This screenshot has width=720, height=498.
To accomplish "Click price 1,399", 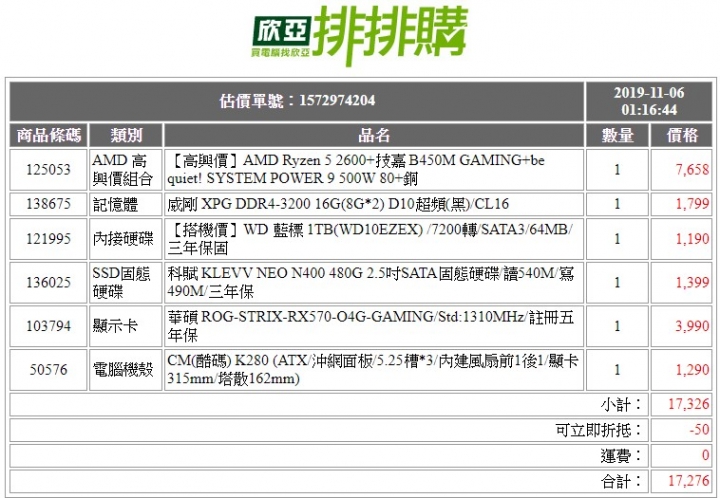I will click(x=692, y=282).
